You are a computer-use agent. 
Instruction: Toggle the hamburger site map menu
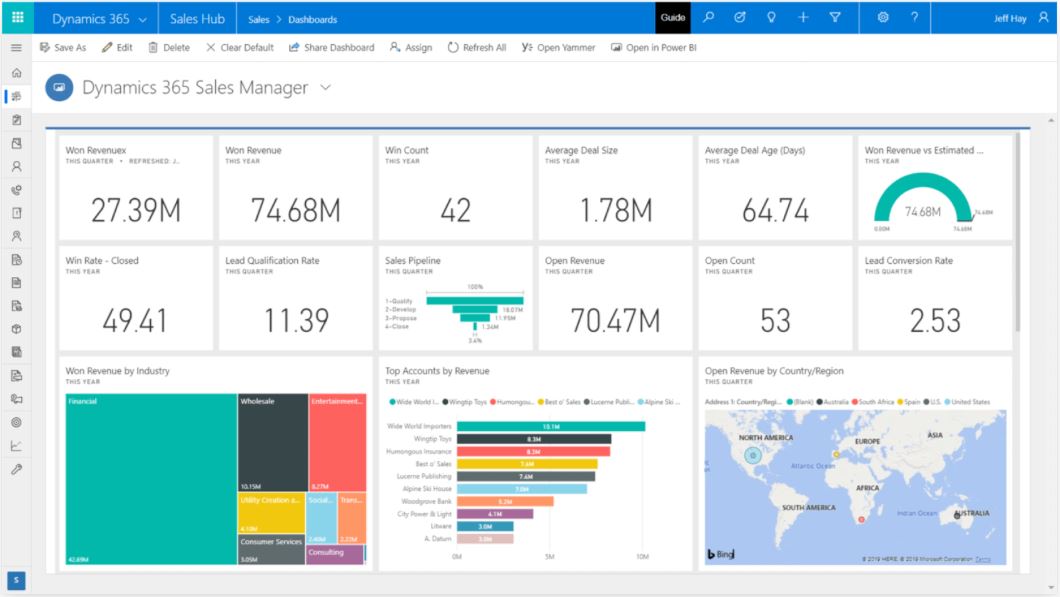[16, 48]
